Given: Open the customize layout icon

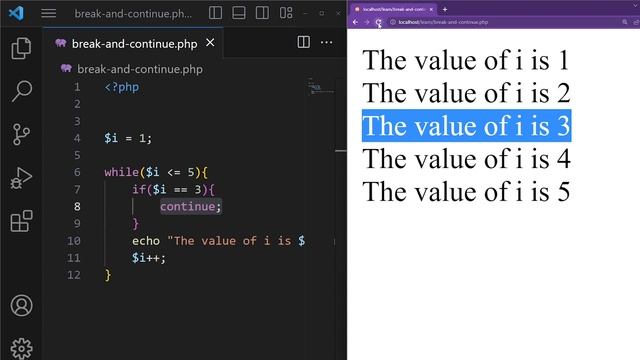Looking at the screenshot, I should click(286, 13).
